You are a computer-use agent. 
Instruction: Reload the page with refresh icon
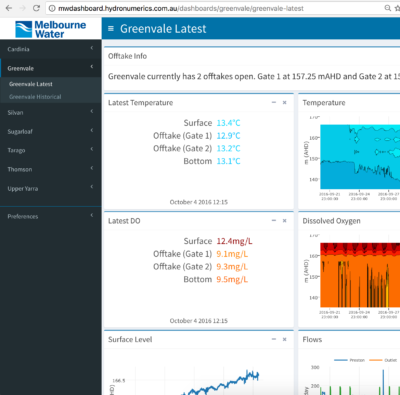[x=36, y=8]
